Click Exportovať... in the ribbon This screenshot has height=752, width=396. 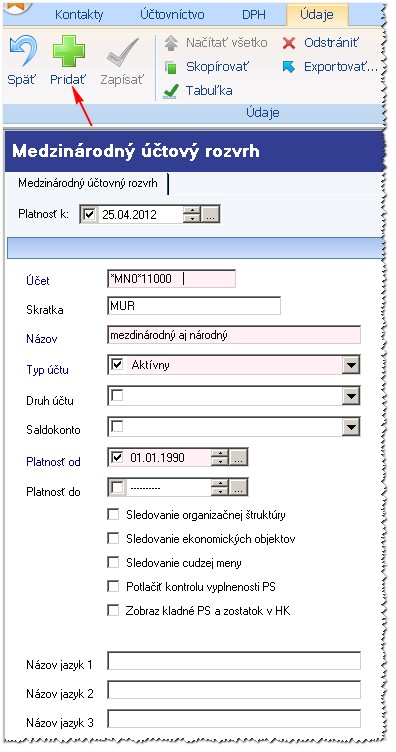click(x=331, y=67)
